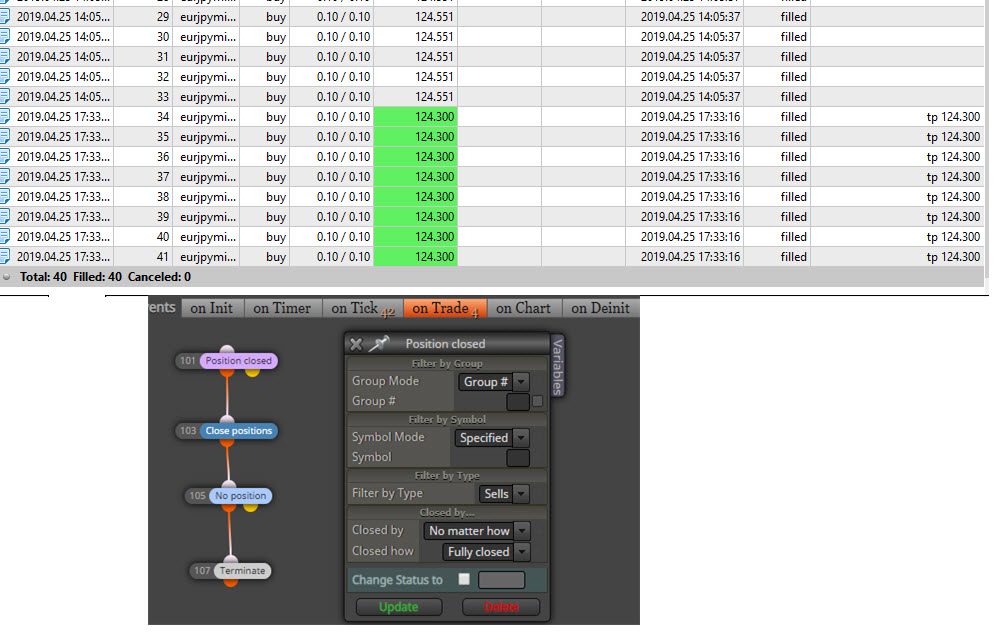Viewport: 1007px width, 641px height.
Task: Pin the Position closed panel
Action: (379, 344)
